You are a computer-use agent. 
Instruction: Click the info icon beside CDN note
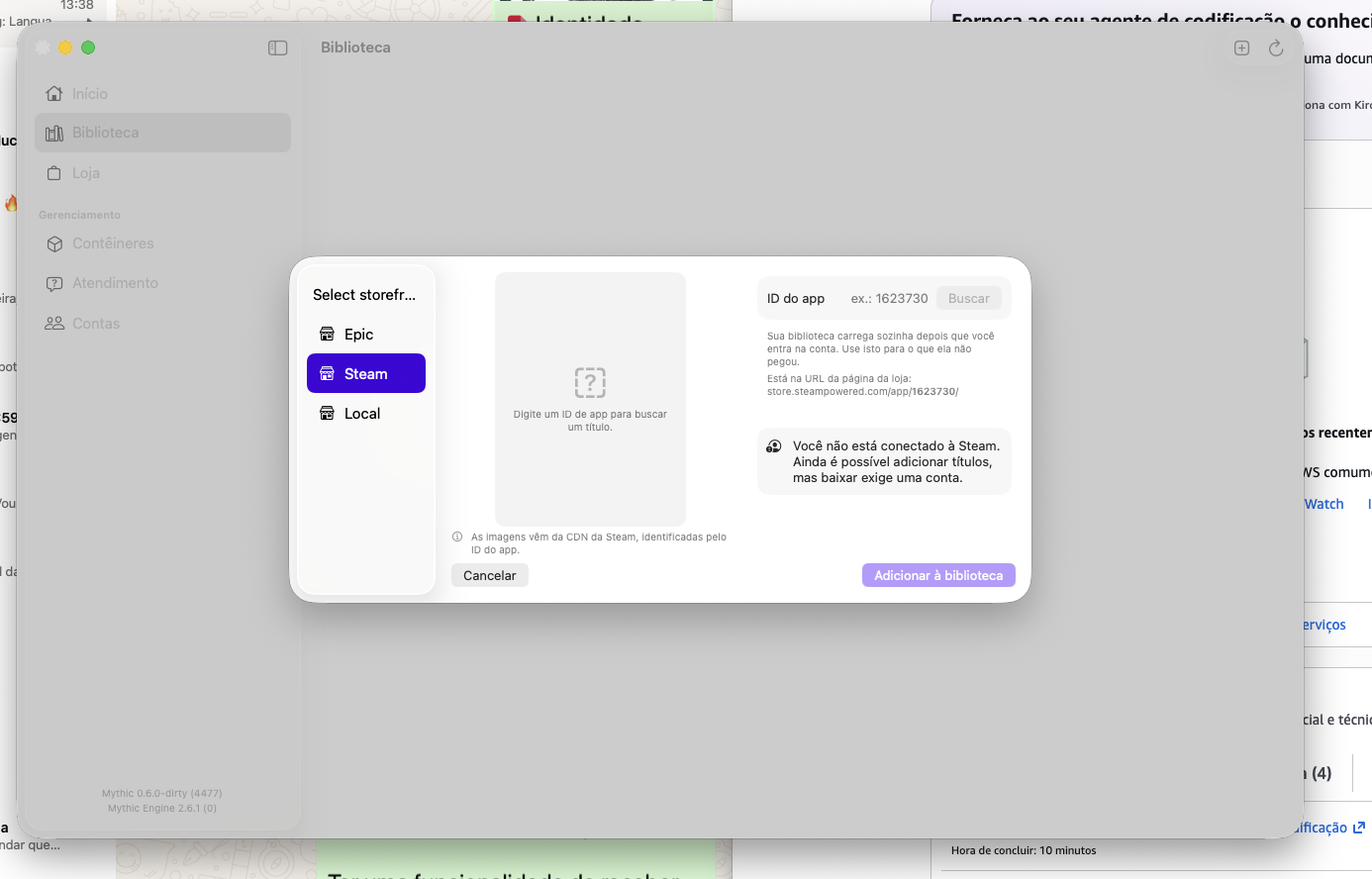pos(457,537)
